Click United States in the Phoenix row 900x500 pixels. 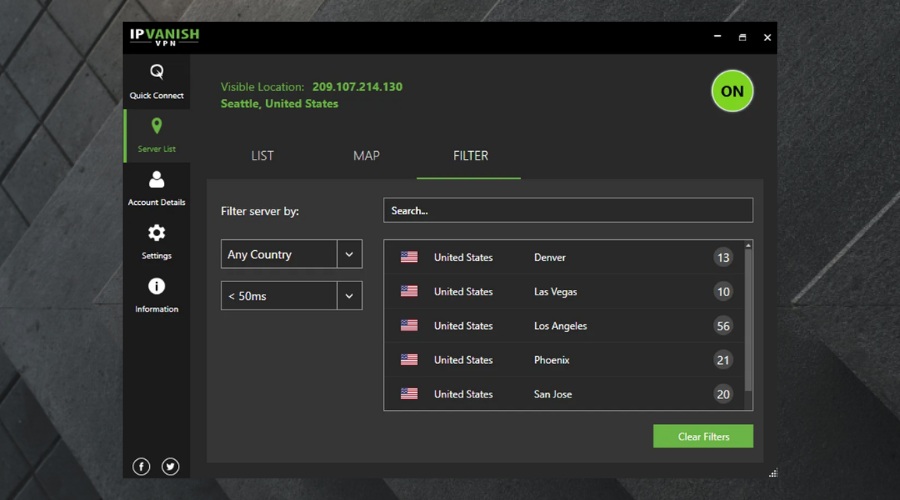[463, 360]
